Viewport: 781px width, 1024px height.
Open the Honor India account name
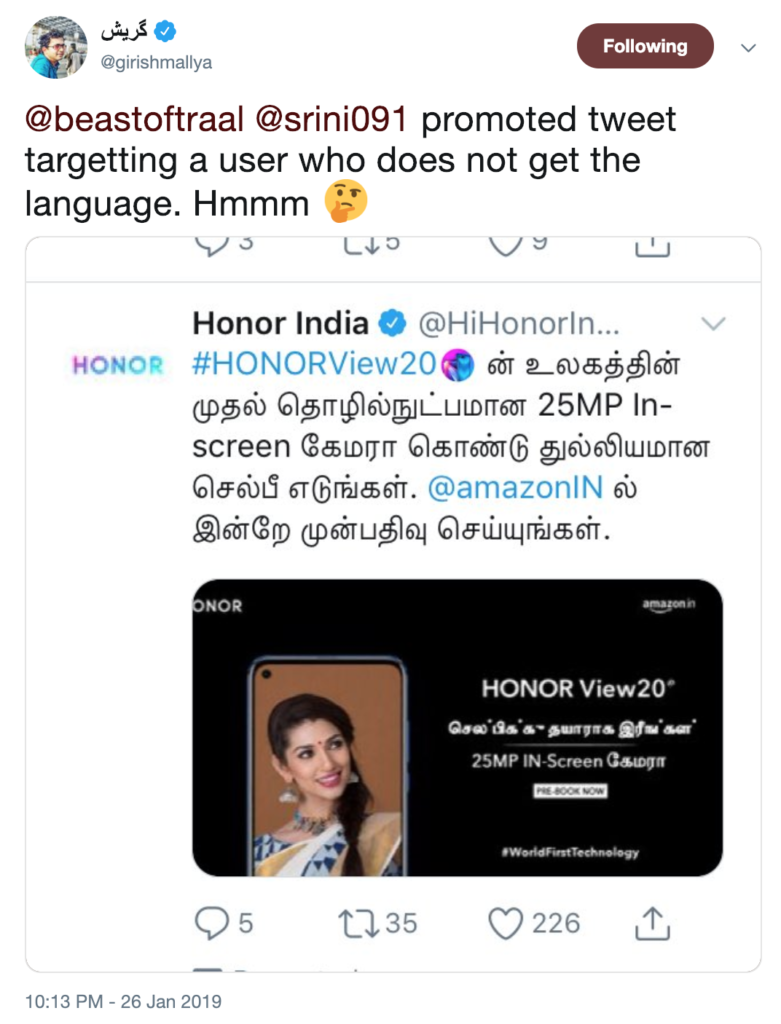click(280, 324)
